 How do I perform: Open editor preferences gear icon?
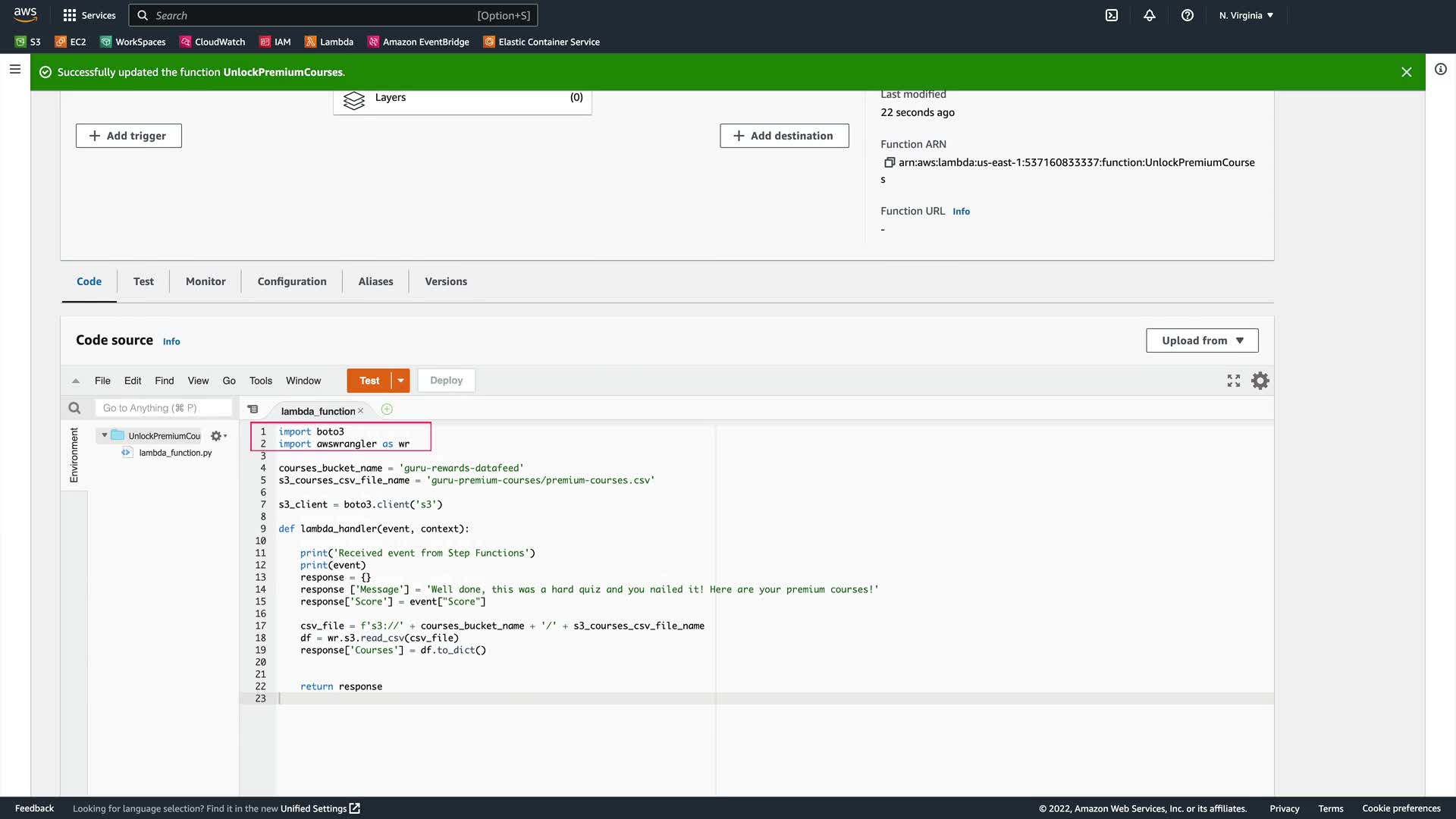1260,381
